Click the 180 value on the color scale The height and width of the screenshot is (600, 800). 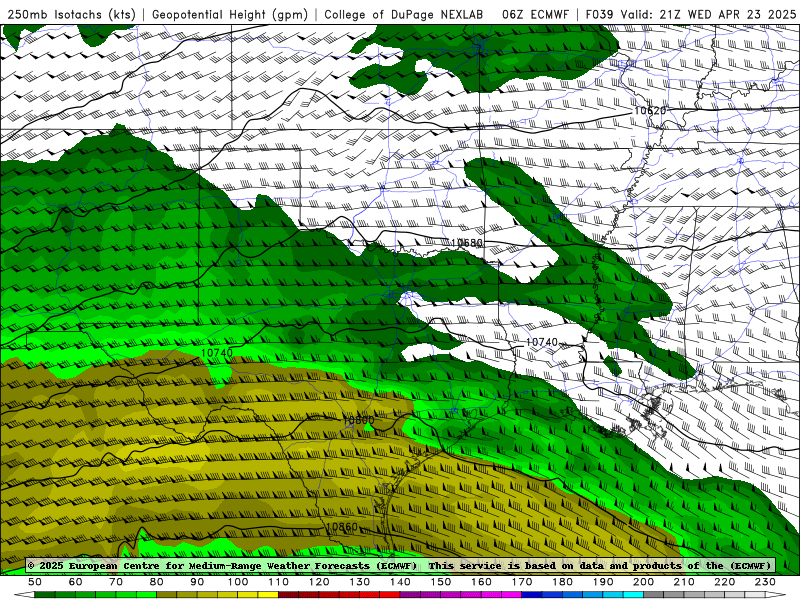(x=562, y=582)
